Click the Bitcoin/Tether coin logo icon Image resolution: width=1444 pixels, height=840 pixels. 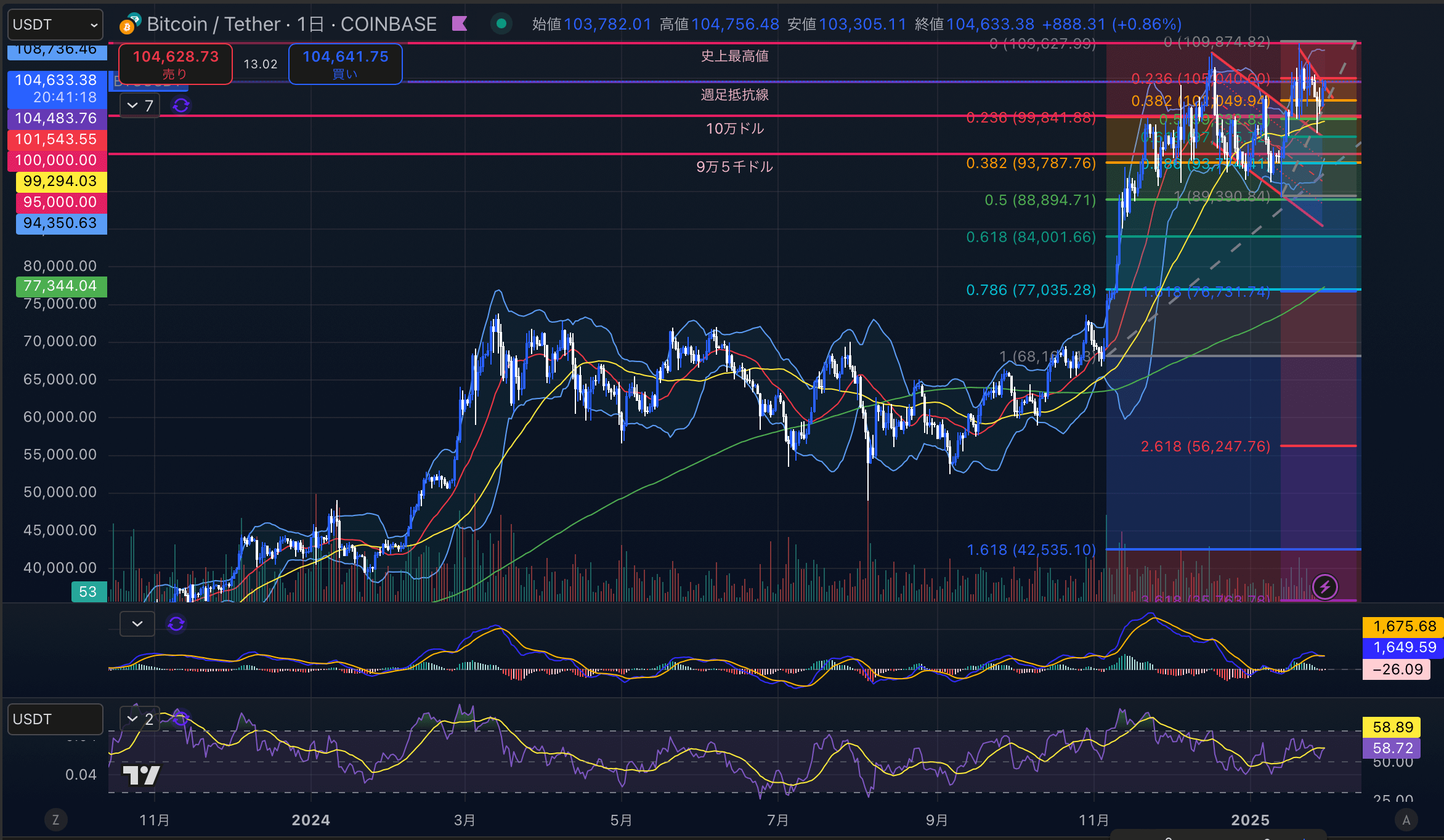click(x=130, y=23)
